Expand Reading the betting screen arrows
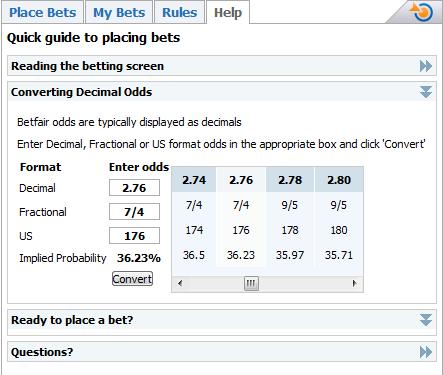The width and height of the screenshot is (443, 375). (x=426, y=66)
